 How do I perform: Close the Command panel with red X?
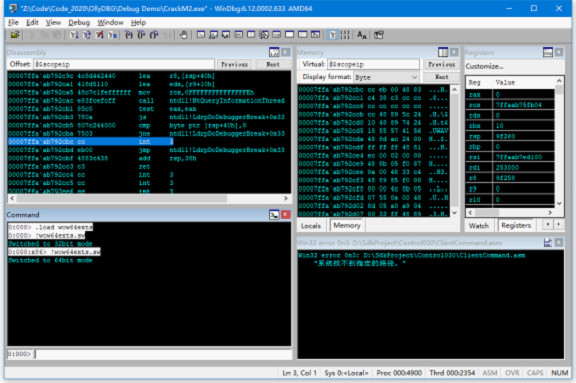[x=286, y=215]
